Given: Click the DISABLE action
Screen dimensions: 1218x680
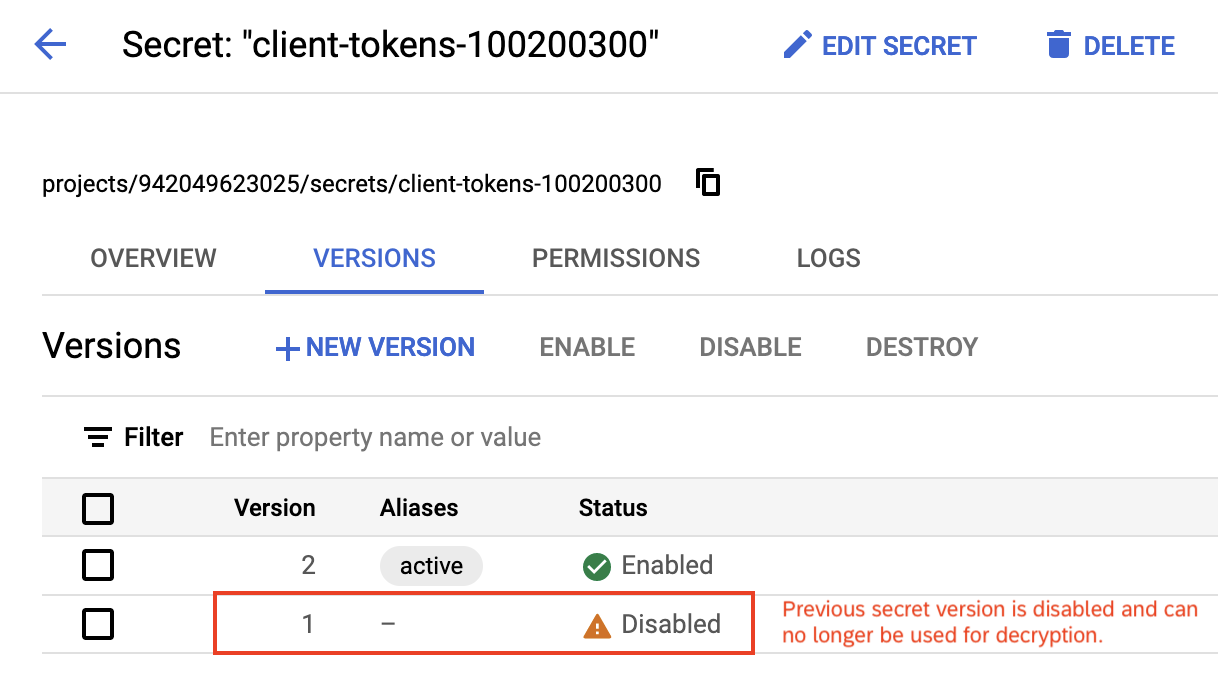Looking at the screenshot, I should coord(749,347).
